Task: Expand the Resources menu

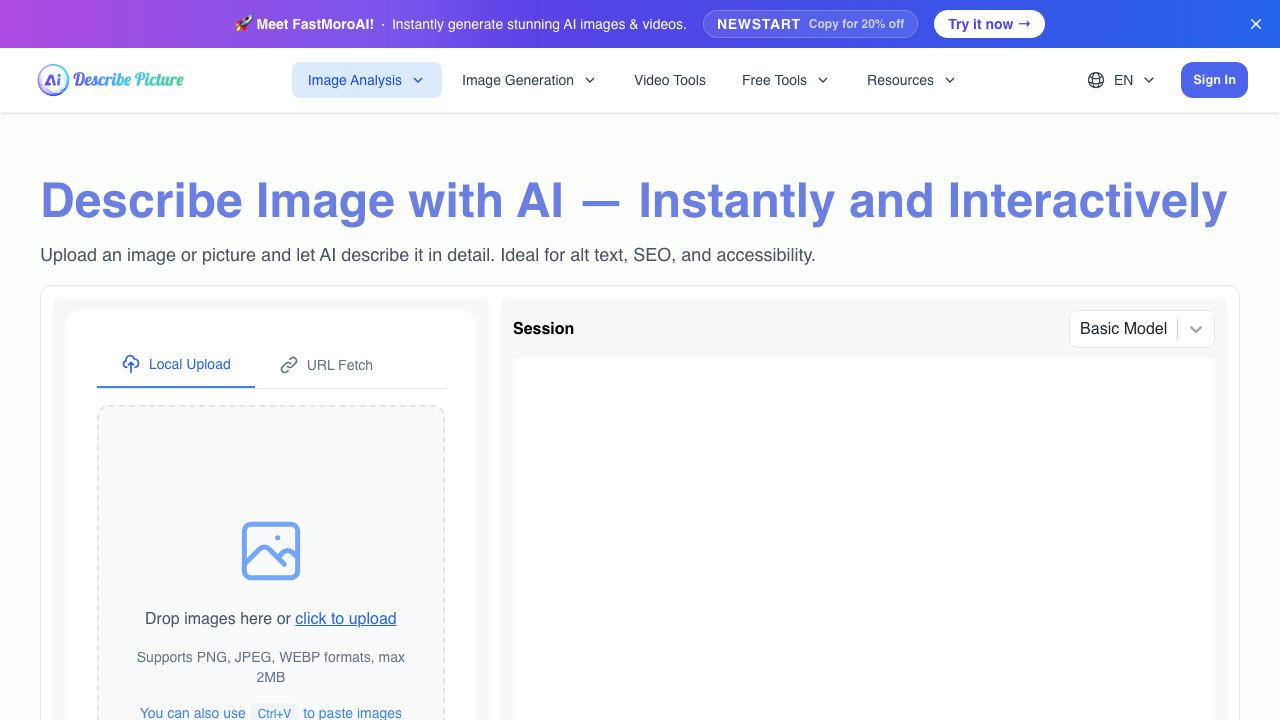Action: (x=911, y=80)
